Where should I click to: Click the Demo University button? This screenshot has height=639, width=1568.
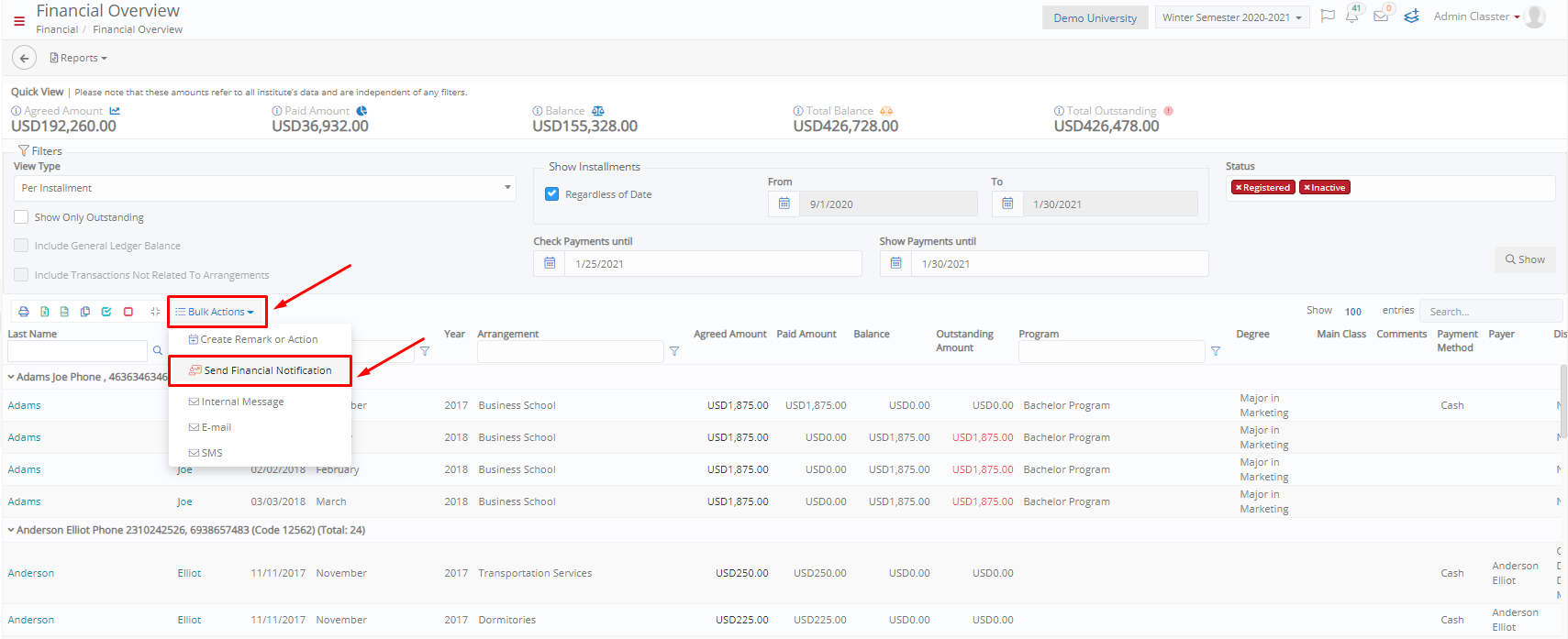[1095, 17]
